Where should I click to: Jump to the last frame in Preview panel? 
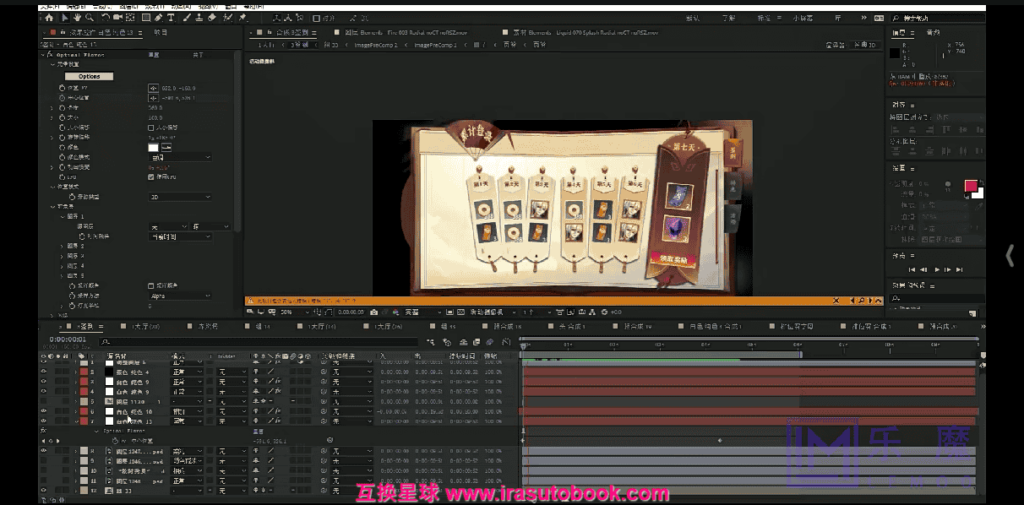[x=959, y=269]
